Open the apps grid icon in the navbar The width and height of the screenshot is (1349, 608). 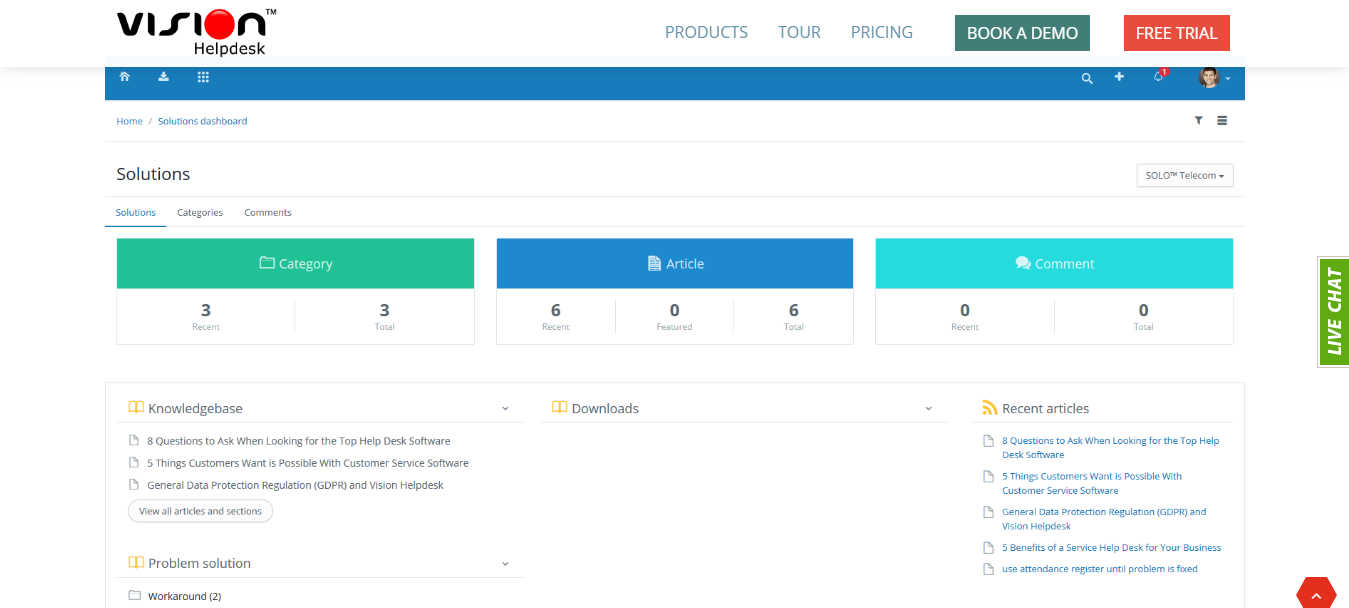click(202, 76)
